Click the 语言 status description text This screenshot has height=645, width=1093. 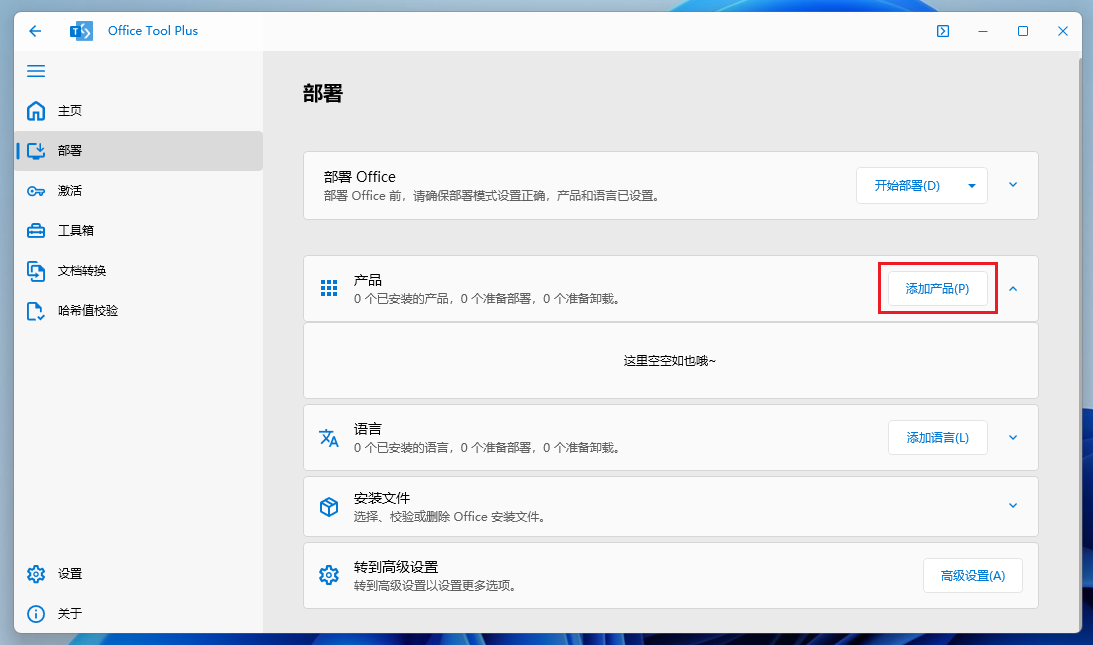point(487,448)
